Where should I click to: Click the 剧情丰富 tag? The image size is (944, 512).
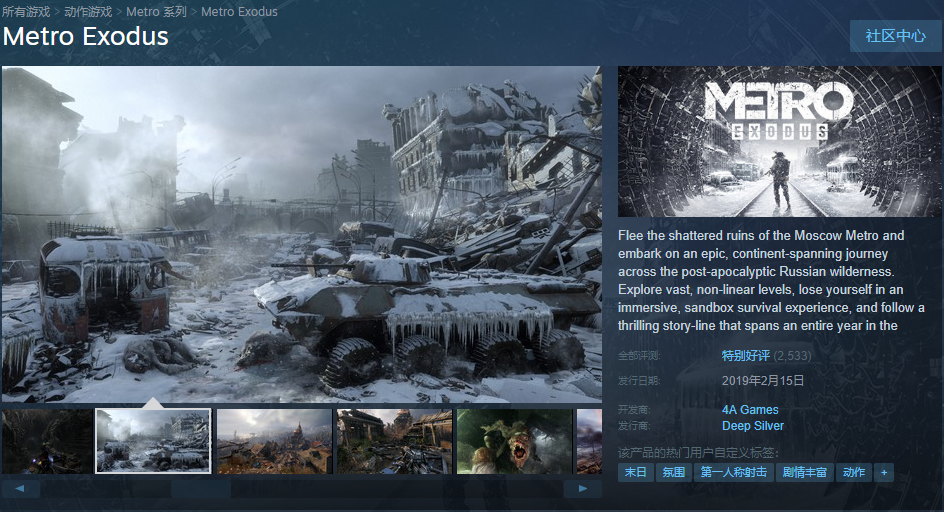(804, 472)
